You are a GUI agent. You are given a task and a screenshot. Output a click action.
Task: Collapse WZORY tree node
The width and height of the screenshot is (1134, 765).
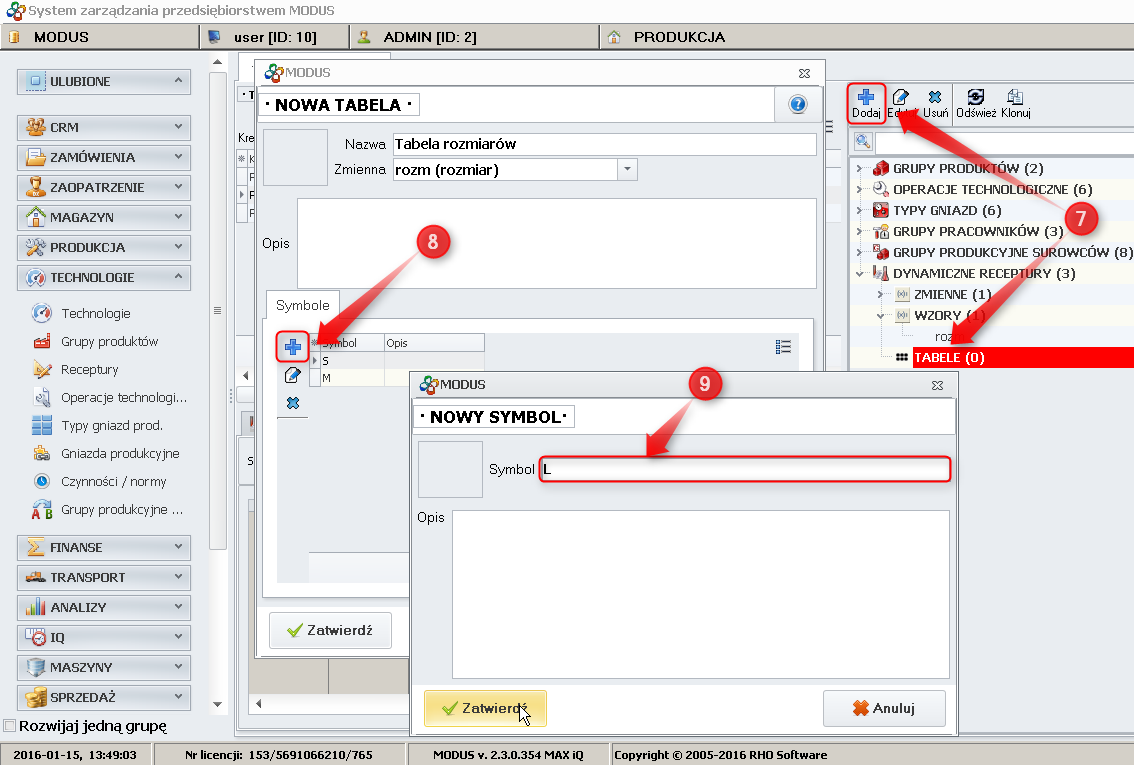(x=880, y=316)
